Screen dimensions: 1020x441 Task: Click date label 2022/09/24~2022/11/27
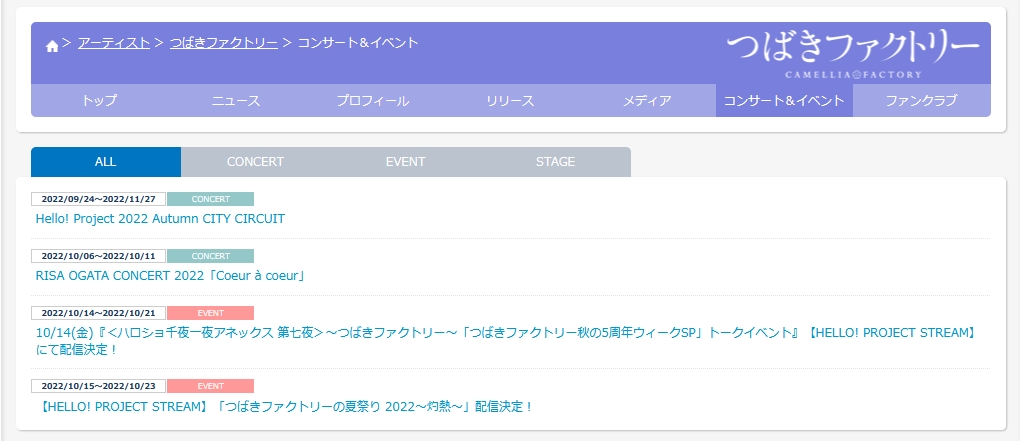coord(98,199)
